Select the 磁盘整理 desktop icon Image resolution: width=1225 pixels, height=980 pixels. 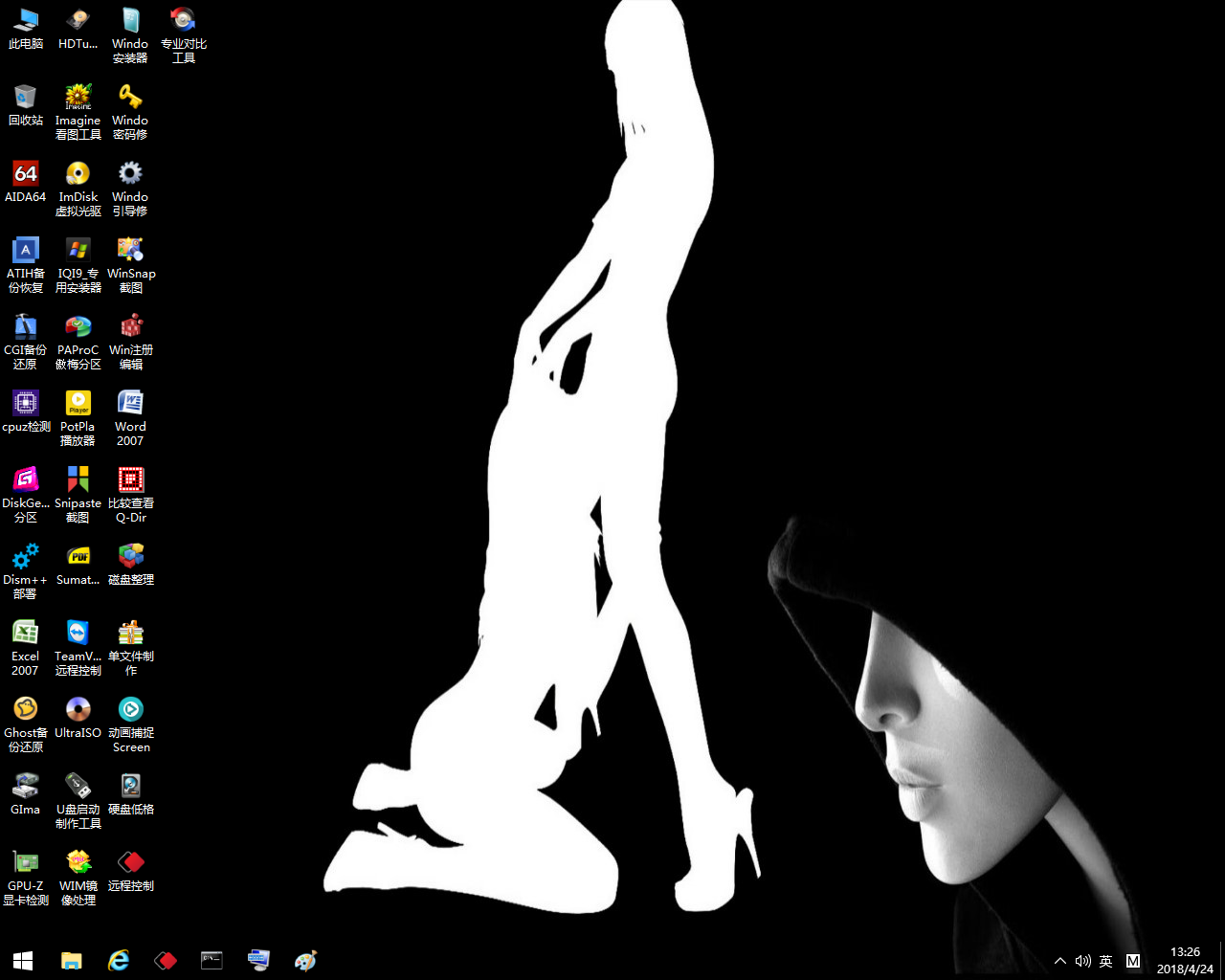coord(130,565)
